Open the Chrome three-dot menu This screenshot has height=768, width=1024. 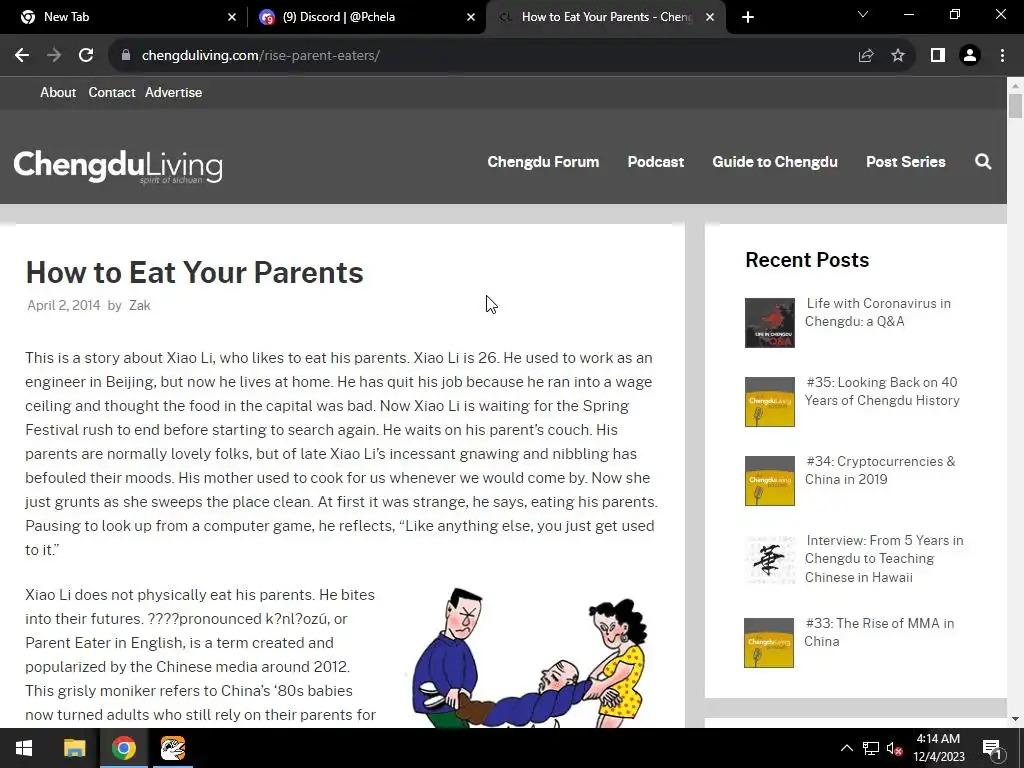1002,56
